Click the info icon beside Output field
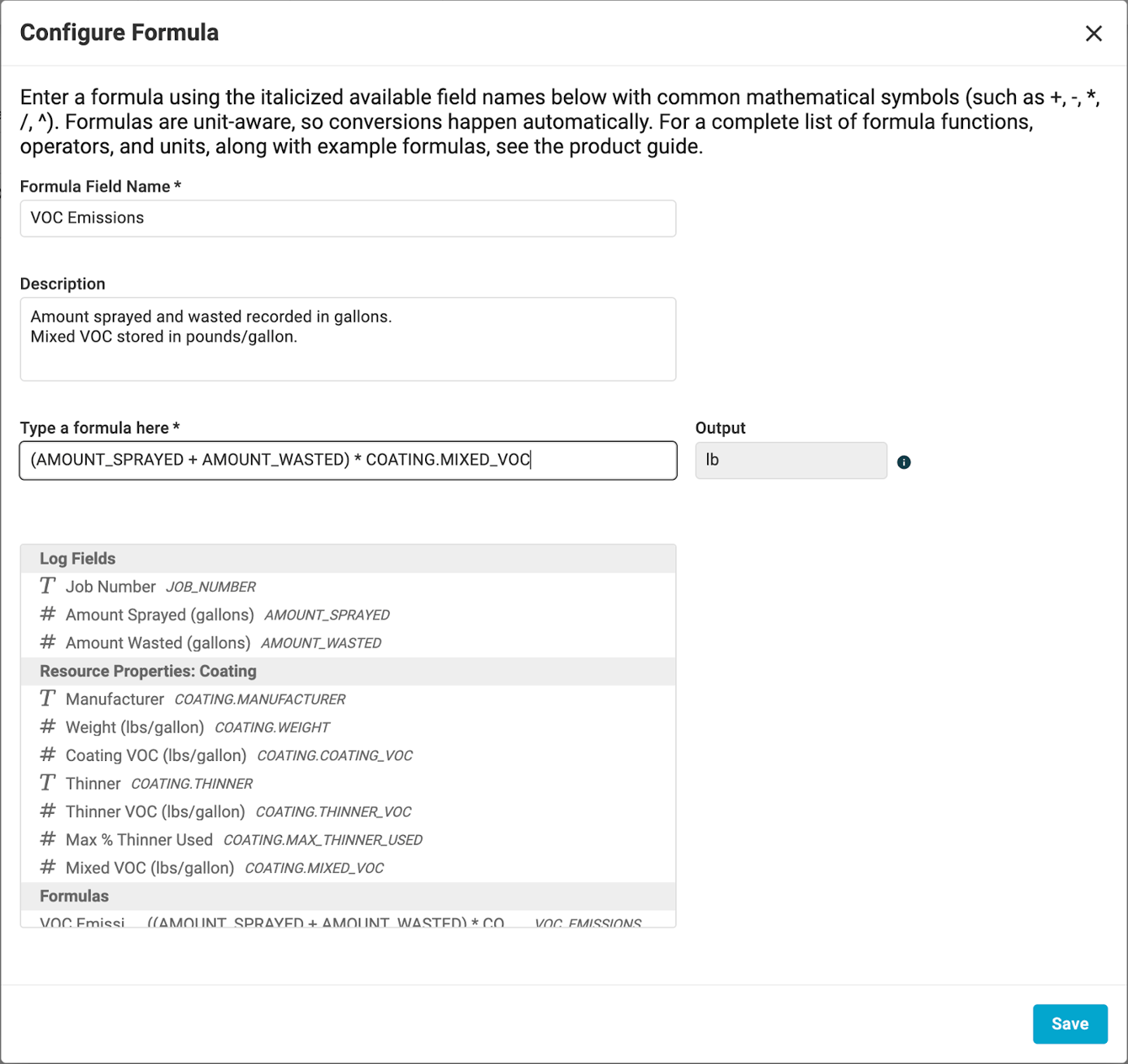The height and width of the screenshot is (1064, 1128). 903,462
